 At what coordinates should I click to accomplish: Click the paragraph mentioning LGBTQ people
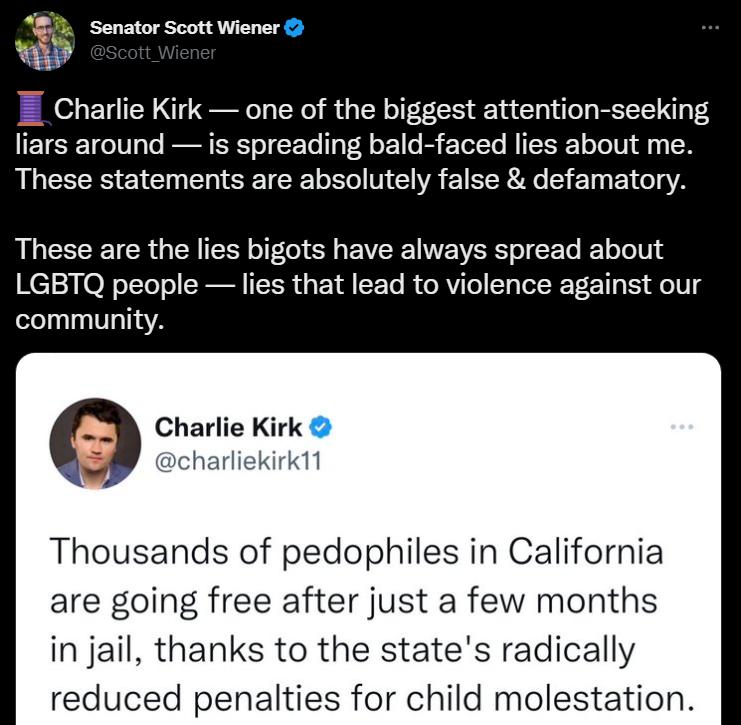tap(358, 284)
